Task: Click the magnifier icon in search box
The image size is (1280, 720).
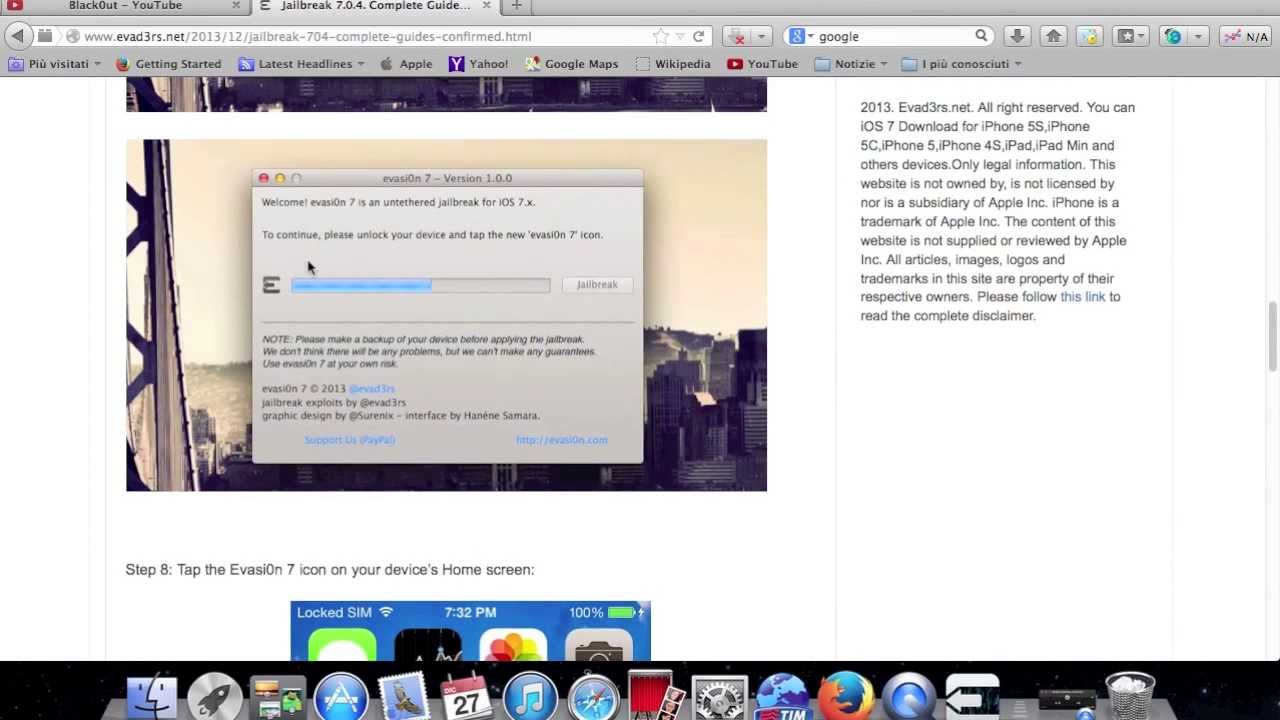Action: [982, 36]
